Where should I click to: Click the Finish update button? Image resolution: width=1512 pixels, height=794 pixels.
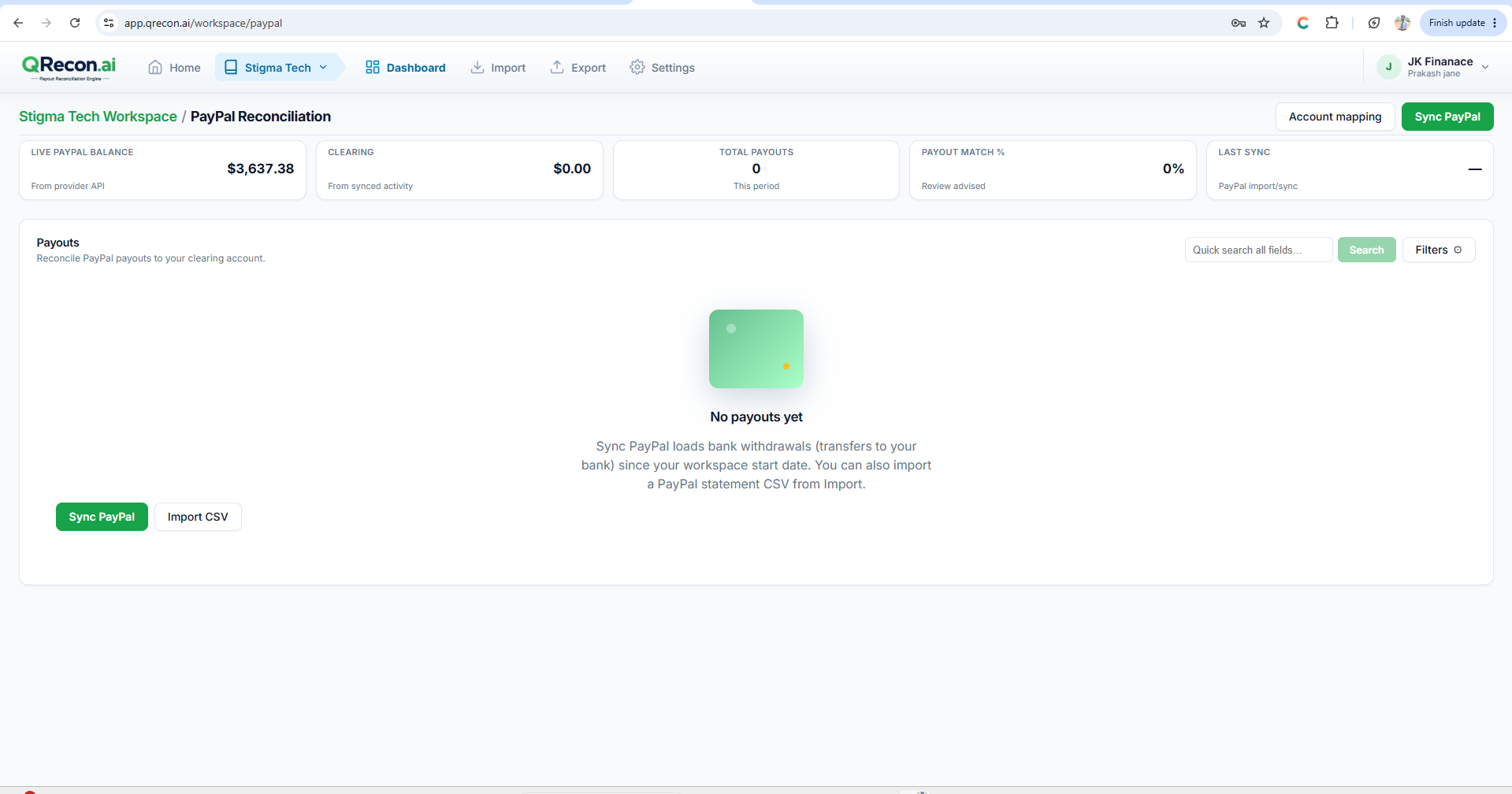point(1462,23)
